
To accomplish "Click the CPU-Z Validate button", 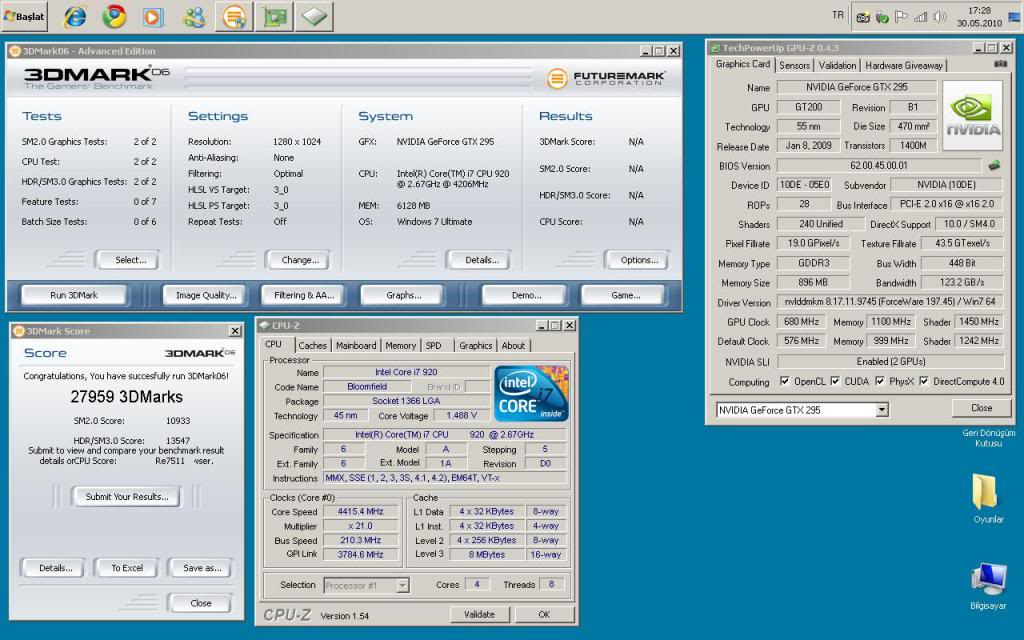I will [479, 615].
